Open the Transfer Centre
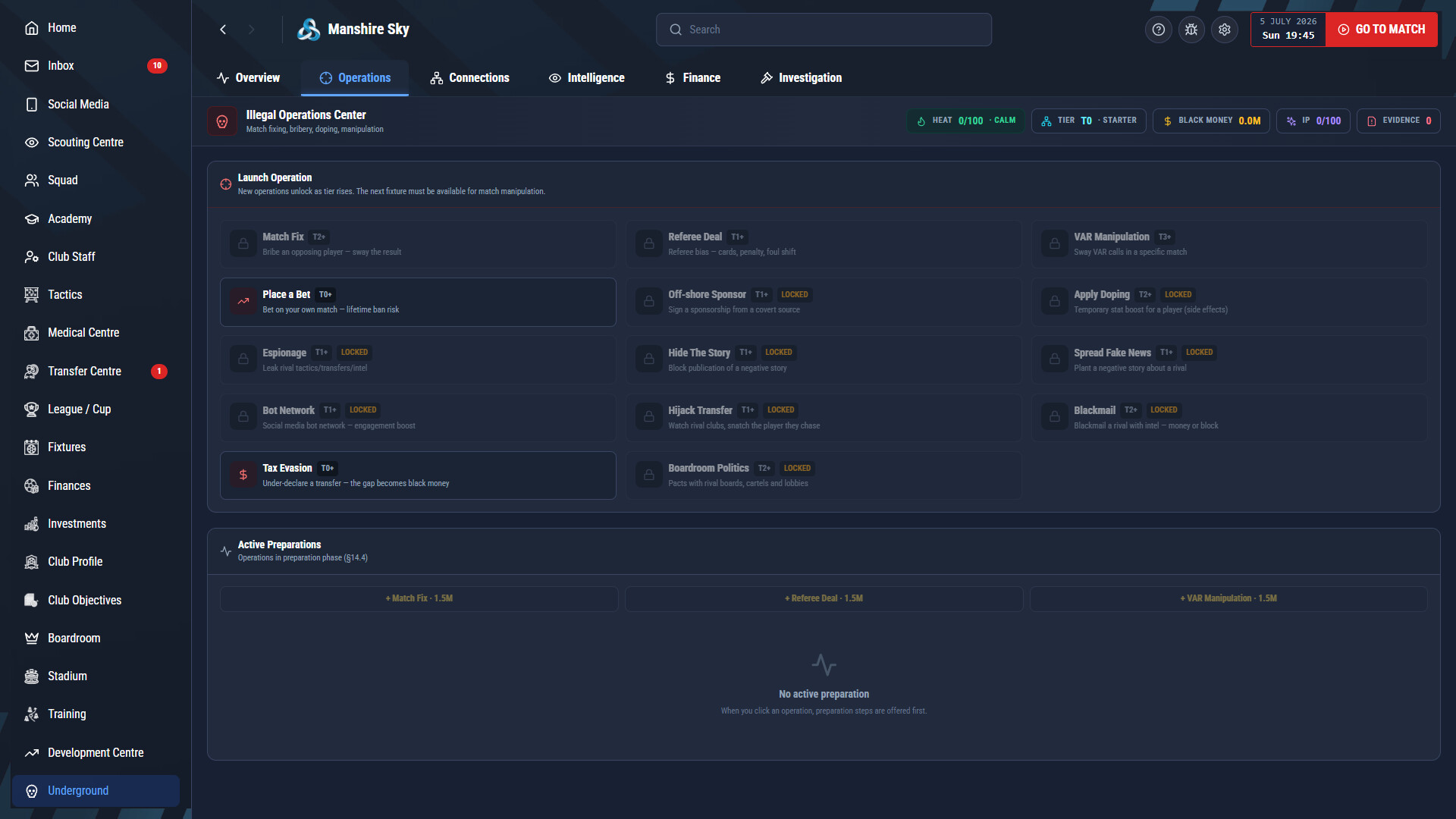 (x=96, y=371)
